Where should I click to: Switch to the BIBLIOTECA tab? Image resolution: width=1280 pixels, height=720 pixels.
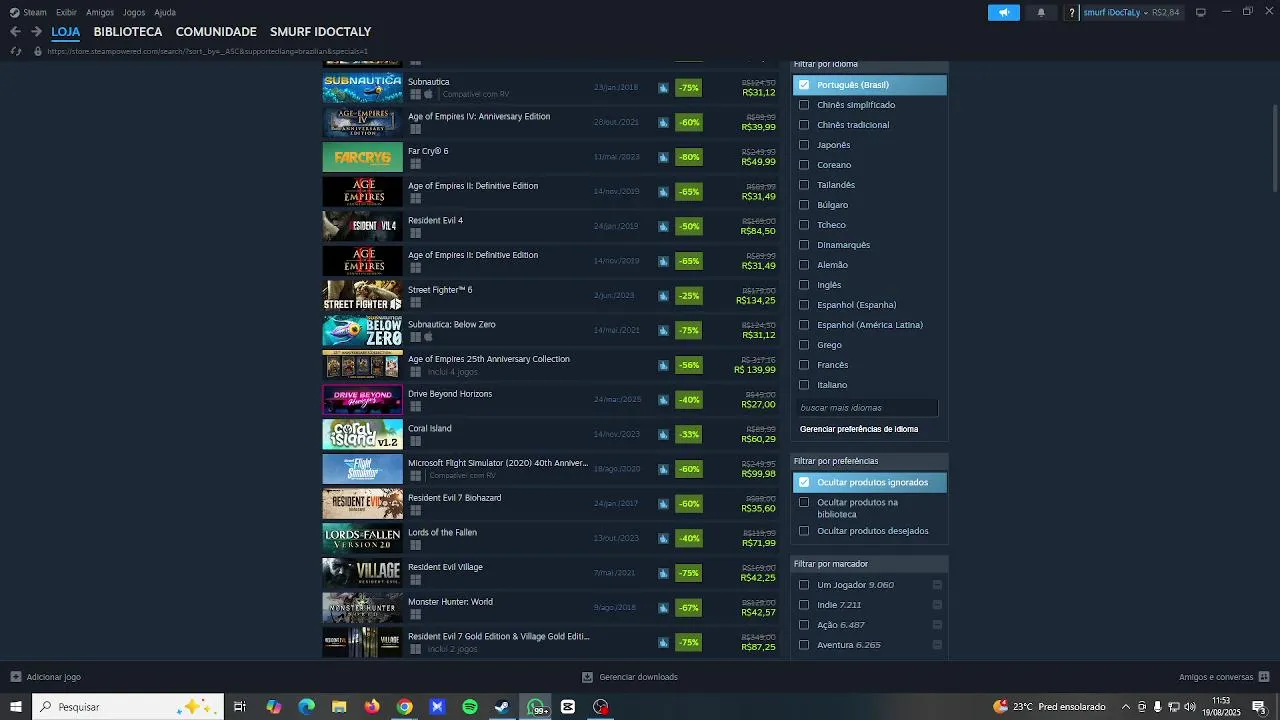point(128,32)
